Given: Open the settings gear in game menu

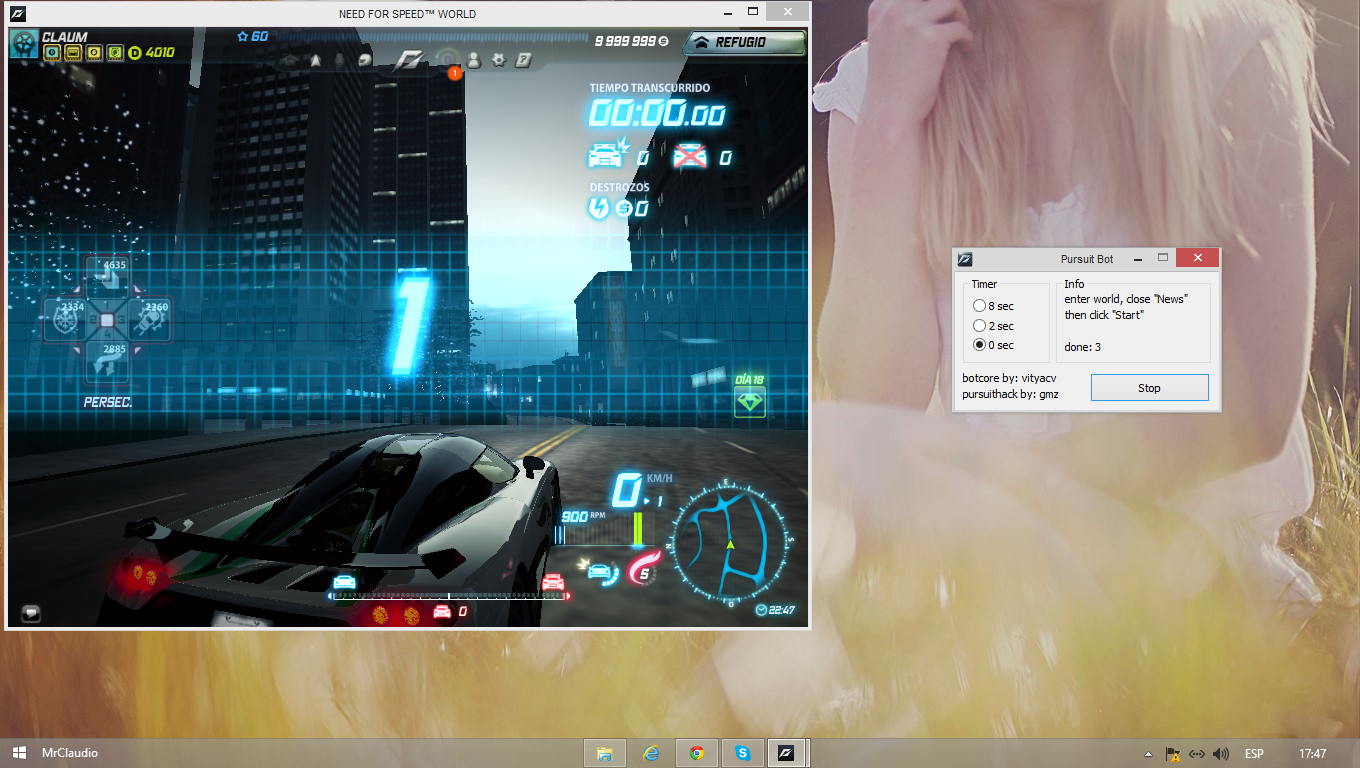Looking at the screenshot, I should pyautogui.click(x=498, y=60).
